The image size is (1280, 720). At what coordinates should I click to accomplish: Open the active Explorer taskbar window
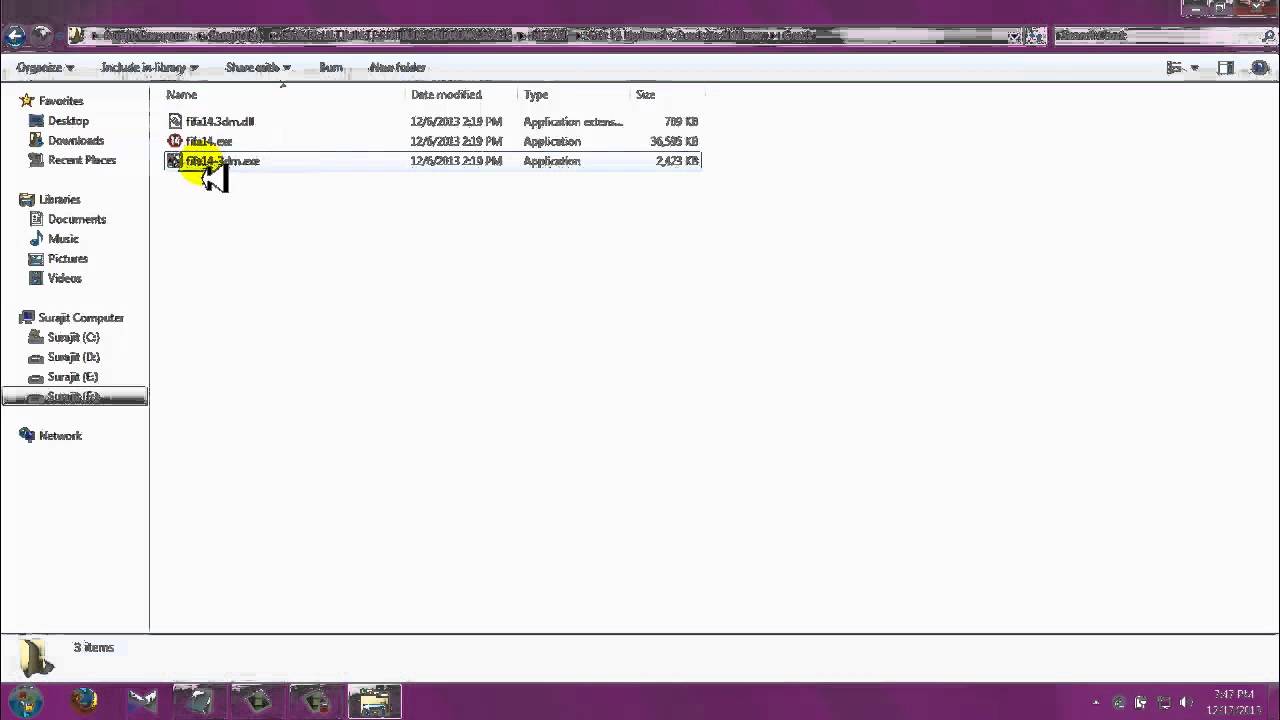pyautogui.click(x=374, y=702)
